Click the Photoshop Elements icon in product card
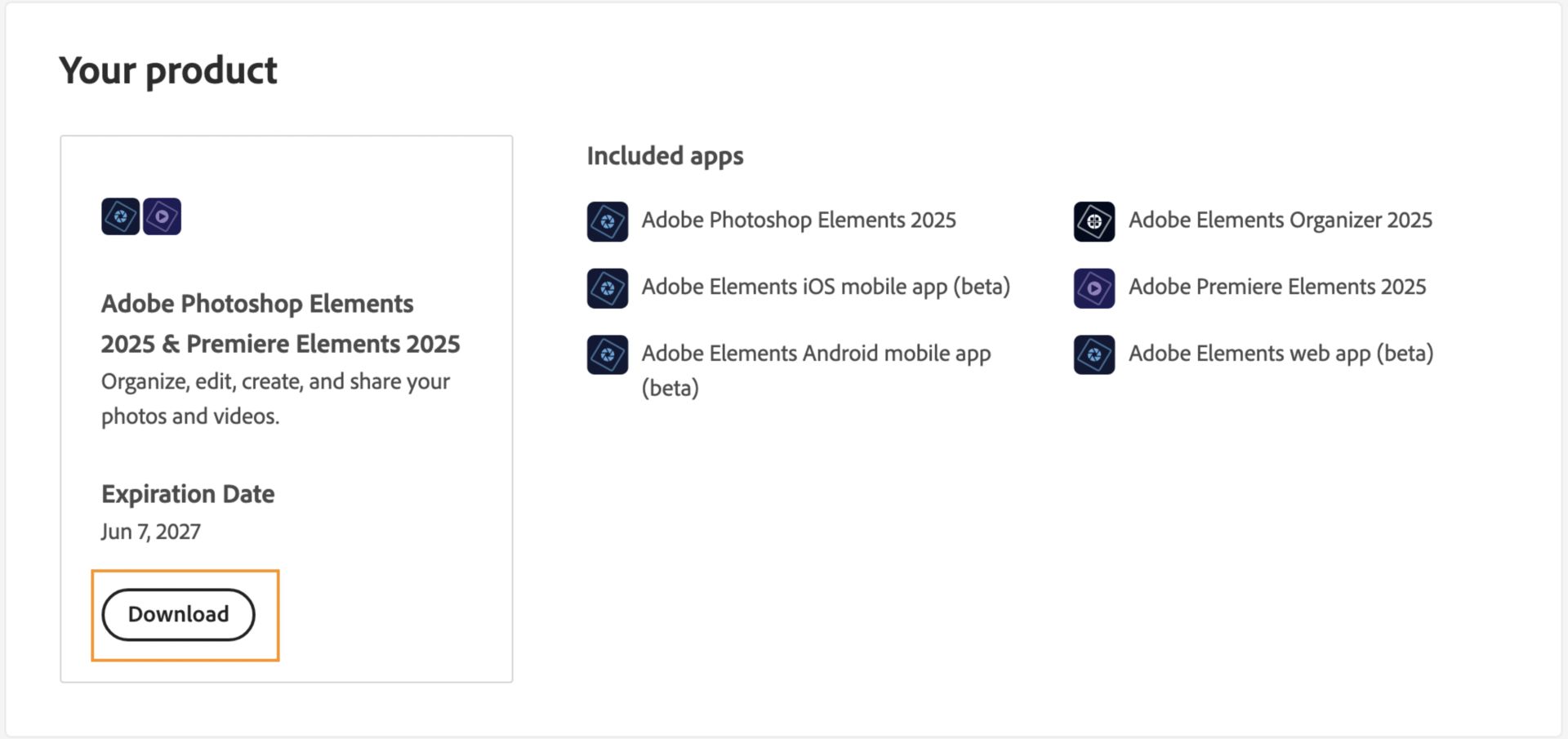1568x739 pixels. tap(120, 216)
